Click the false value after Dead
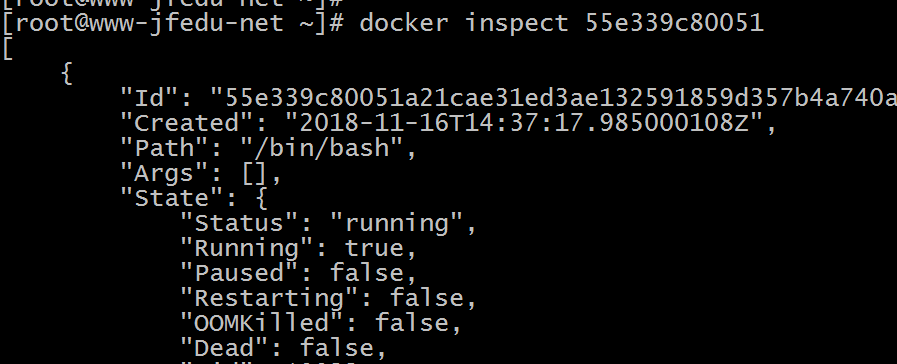Viewport: 897px width, 364px height. tap(337, 348)
